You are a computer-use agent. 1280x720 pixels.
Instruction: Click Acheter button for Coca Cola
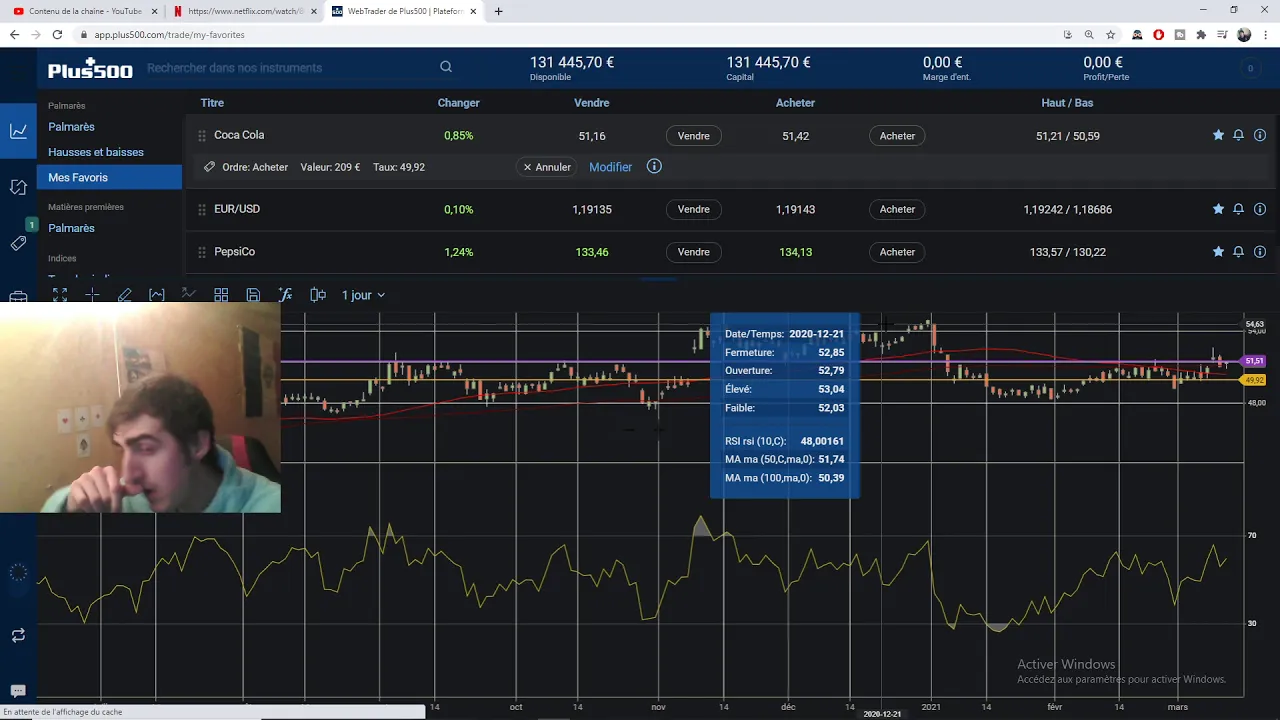[897, 136]
